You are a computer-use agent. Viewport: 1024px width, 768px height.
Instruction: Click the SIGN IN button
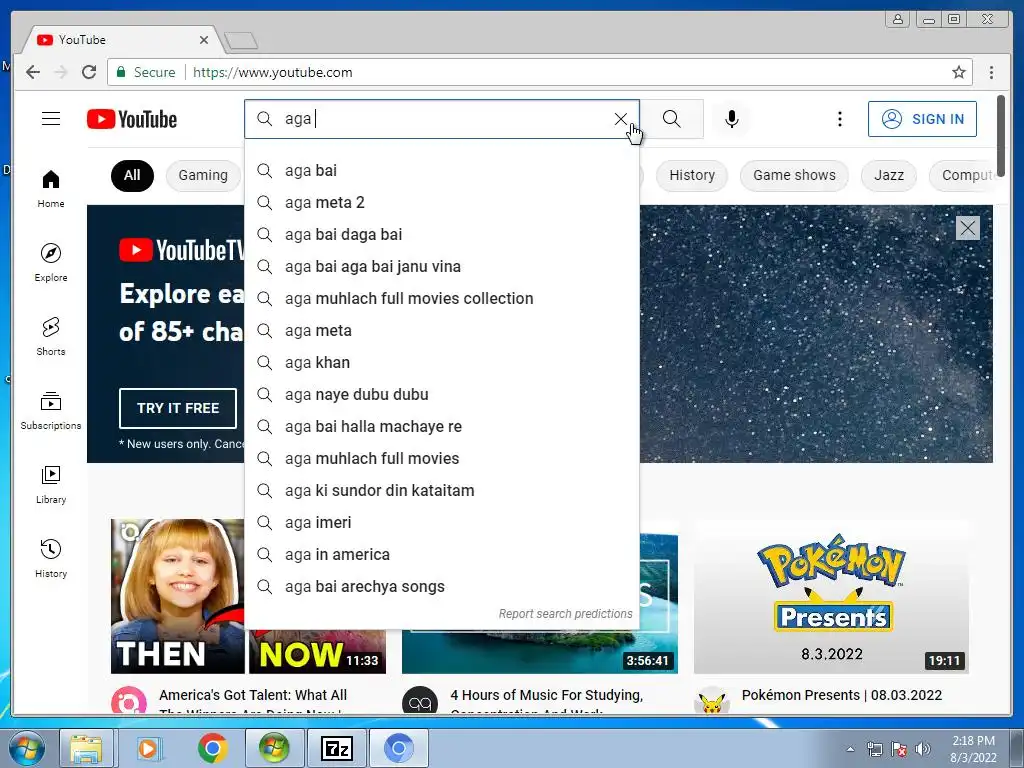922,119
